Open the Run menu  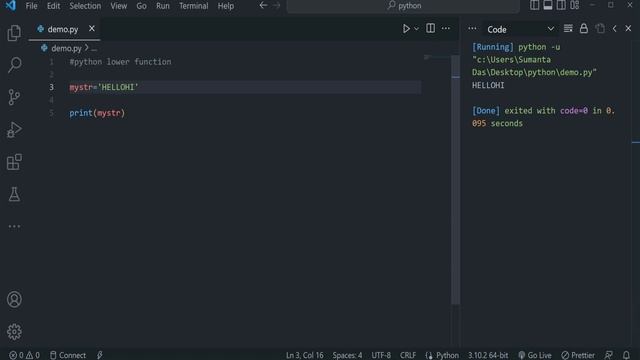[x=162, y=6]
